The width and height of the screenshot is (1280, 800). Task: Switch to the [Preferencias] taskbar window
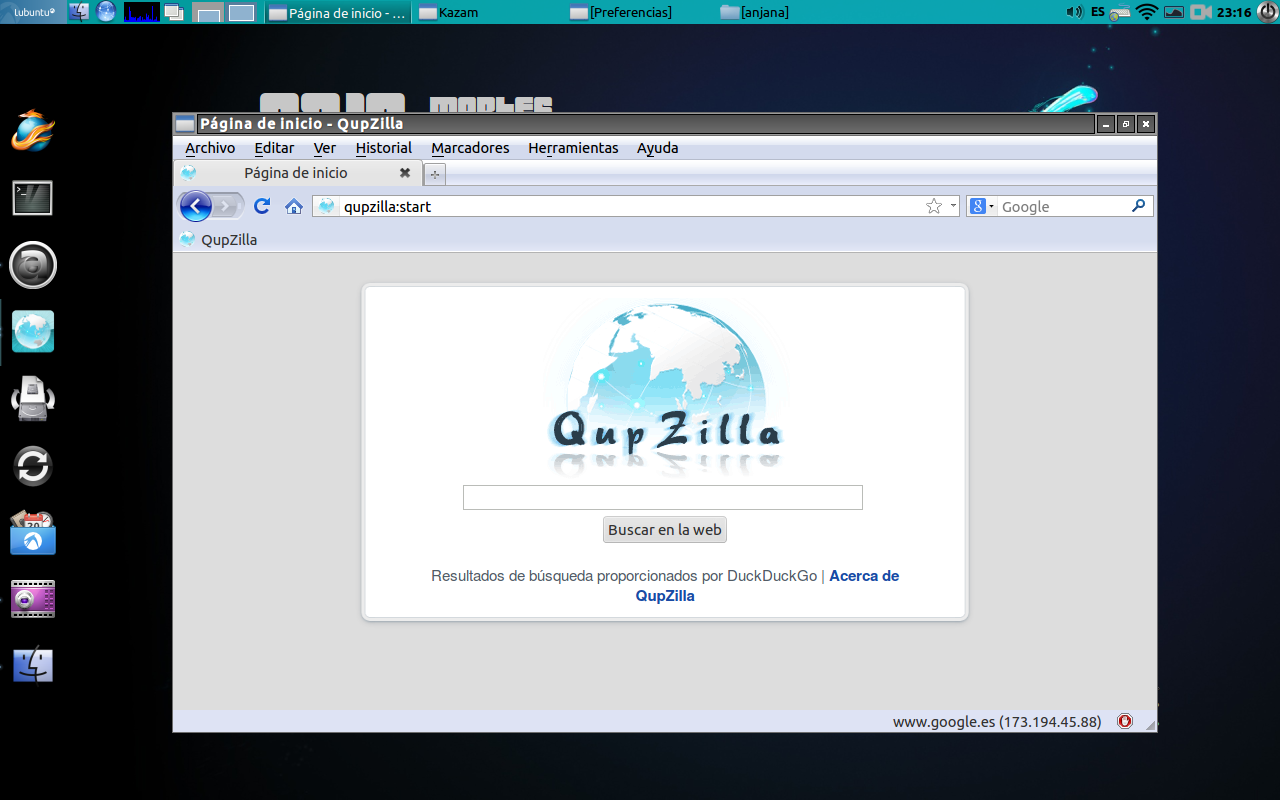pyautogui.click(x=640, y=13)
